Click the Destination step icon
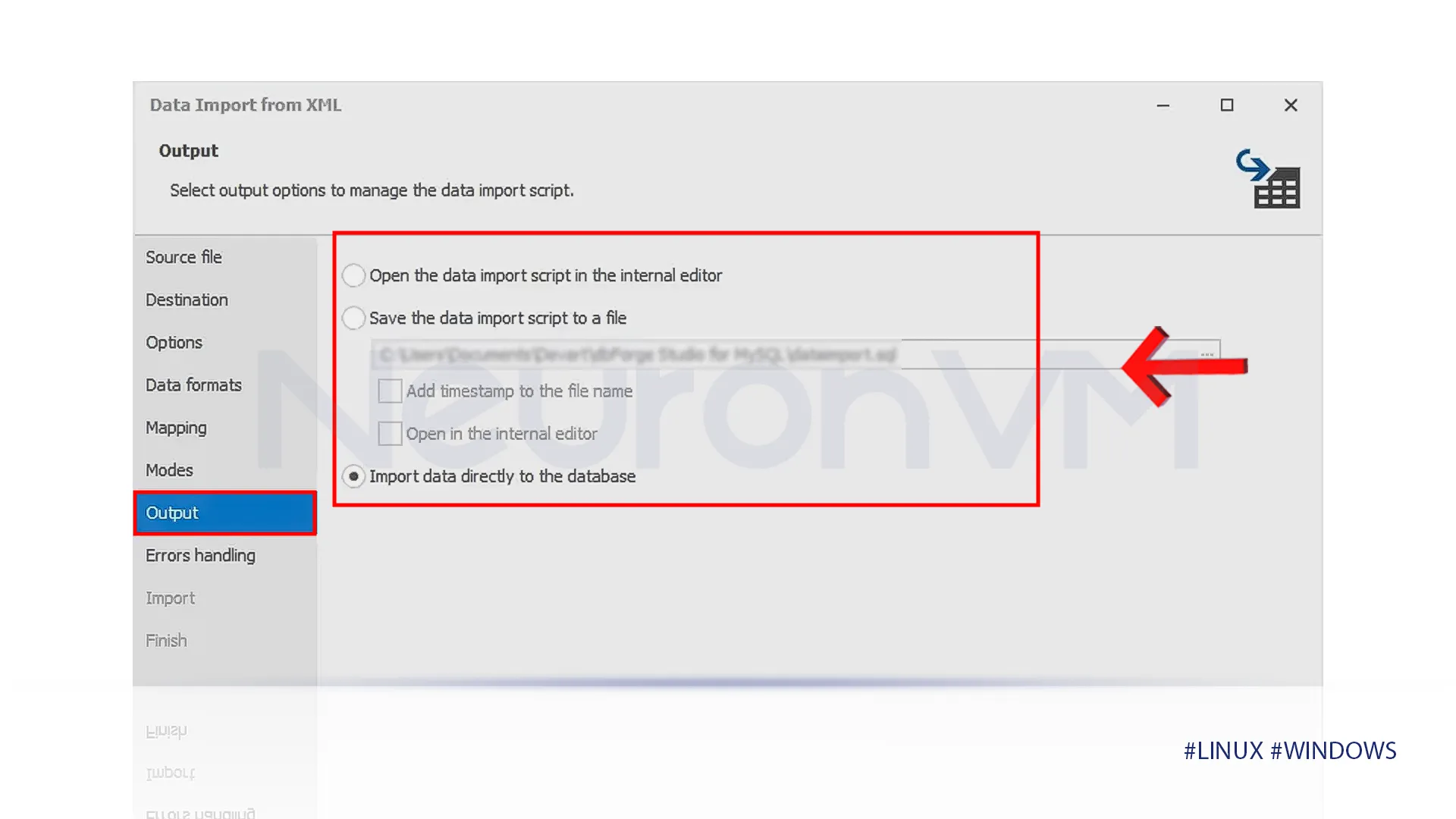This screenshot has width=1456, height=819. point(187,299)
